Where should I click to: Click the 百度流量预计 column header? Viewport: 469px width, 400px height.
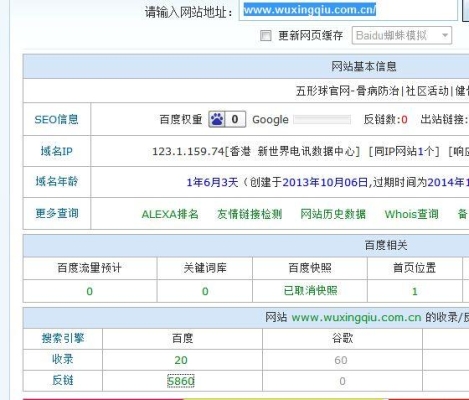[x=89, y=268]
